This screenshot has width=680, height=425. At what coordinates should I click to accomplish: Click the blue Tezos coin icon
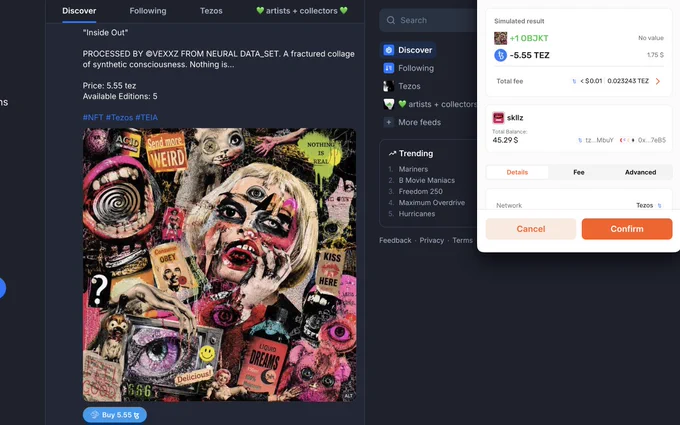500,55
